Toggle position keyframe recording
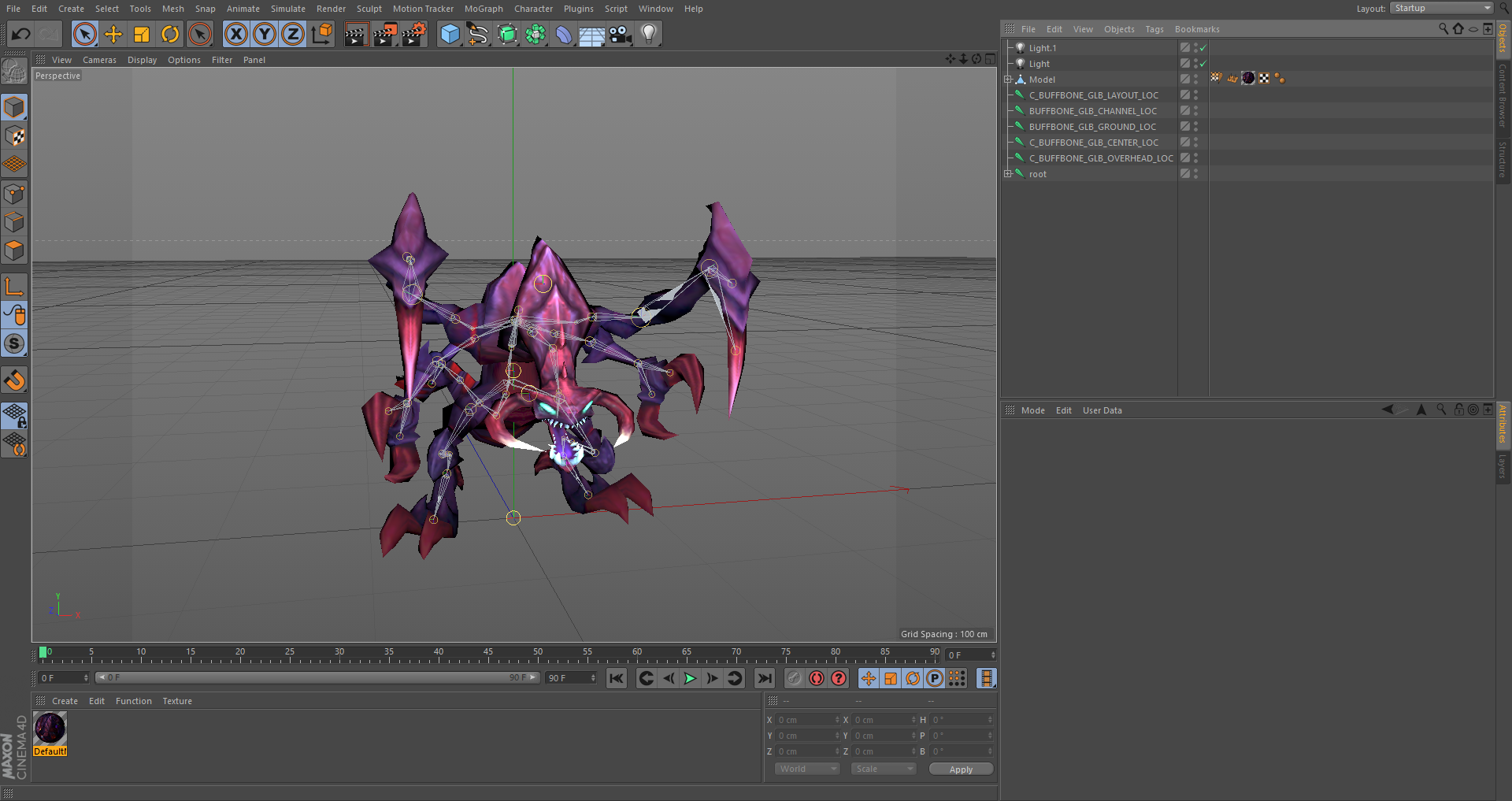The height and width of the screenshot is (801, 1512). pyautogui.click(x=869, y=678)
